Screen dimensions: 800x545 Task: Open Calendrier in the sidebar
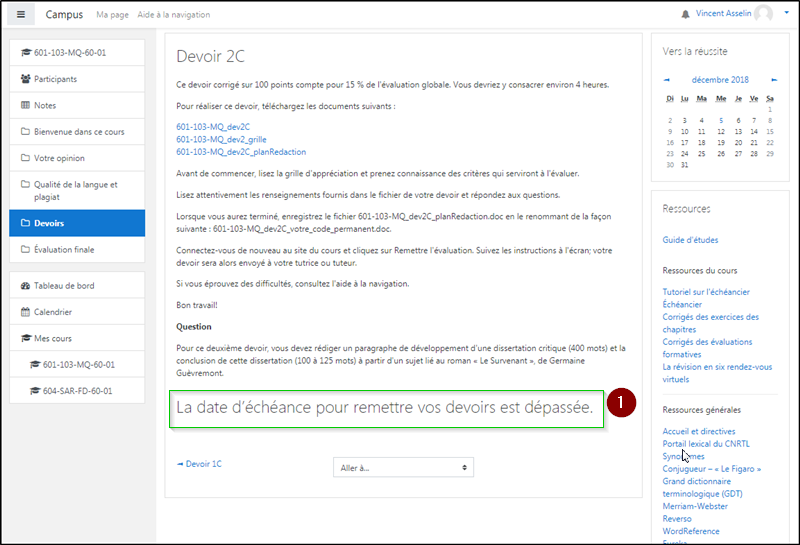(x=52, y=312)
